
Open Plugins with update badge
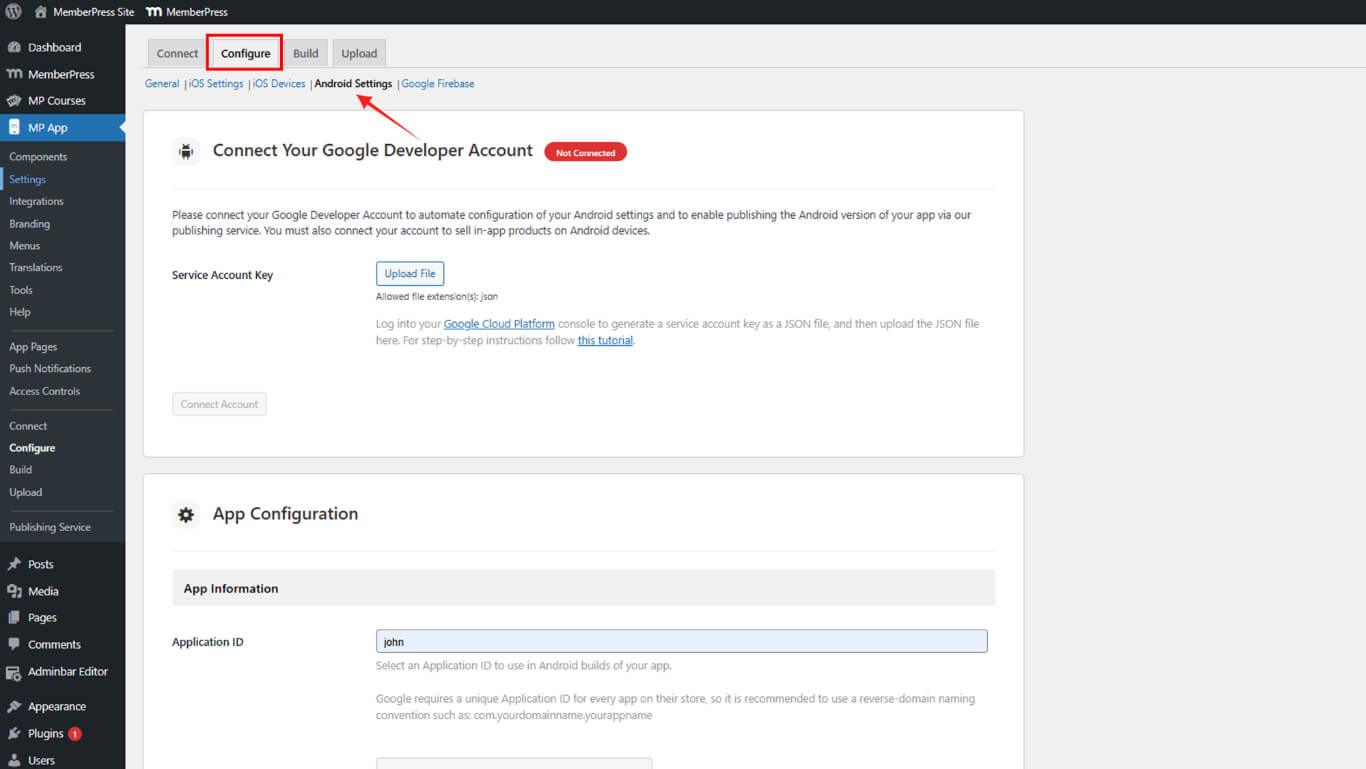coord(45,734)
